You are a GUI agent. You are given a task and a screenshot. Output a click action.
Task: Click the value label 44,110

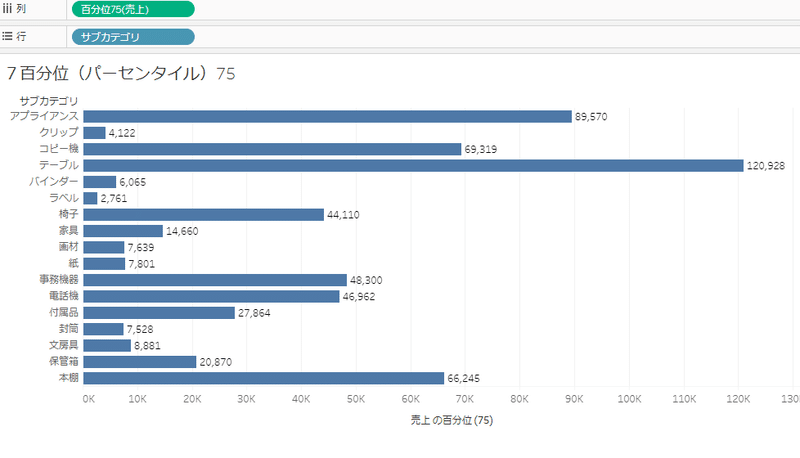pyautogui.click(x=343, y=215)
